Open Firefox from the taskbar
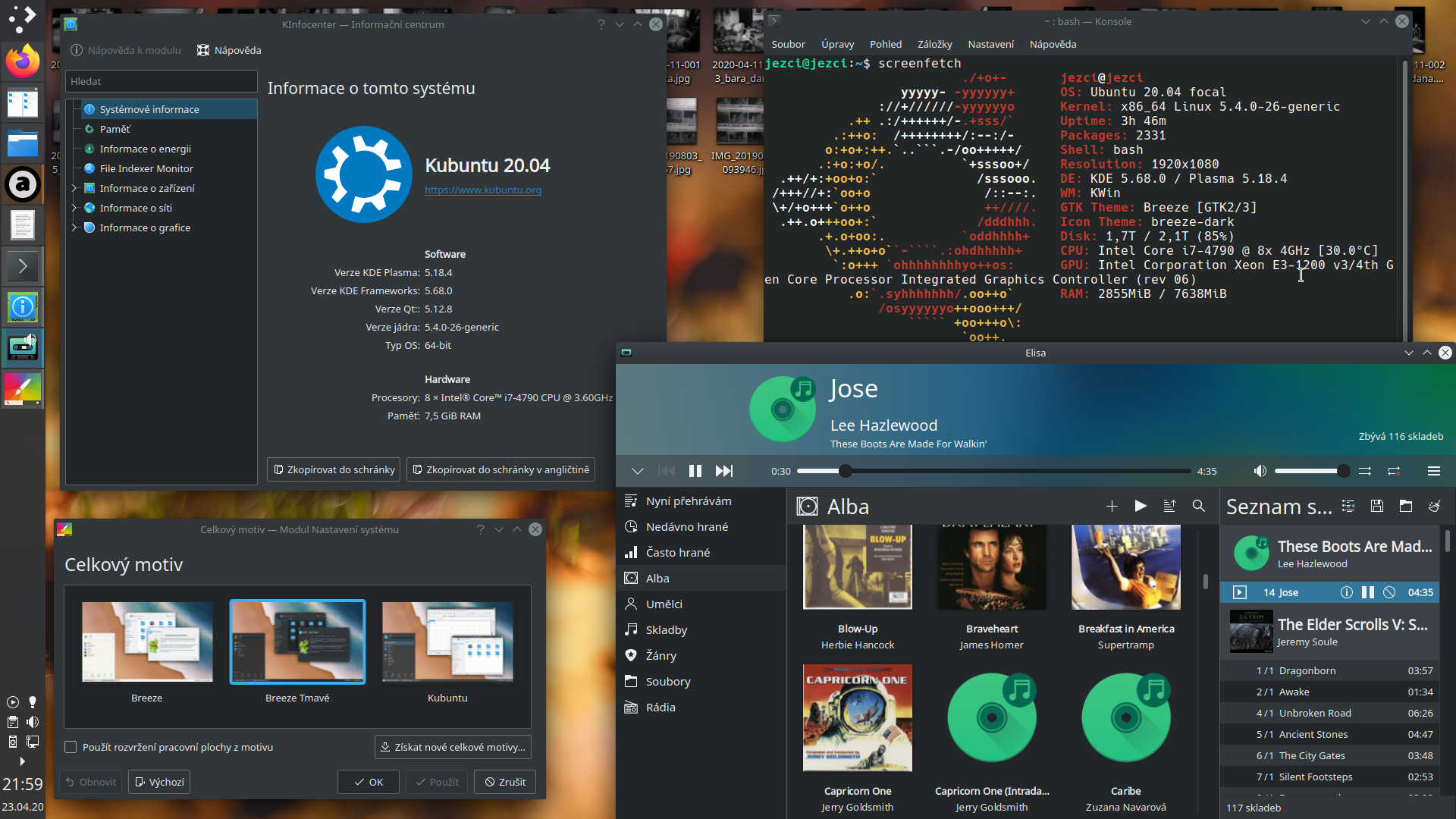The image size is (1456, 819). coord(22,61)
